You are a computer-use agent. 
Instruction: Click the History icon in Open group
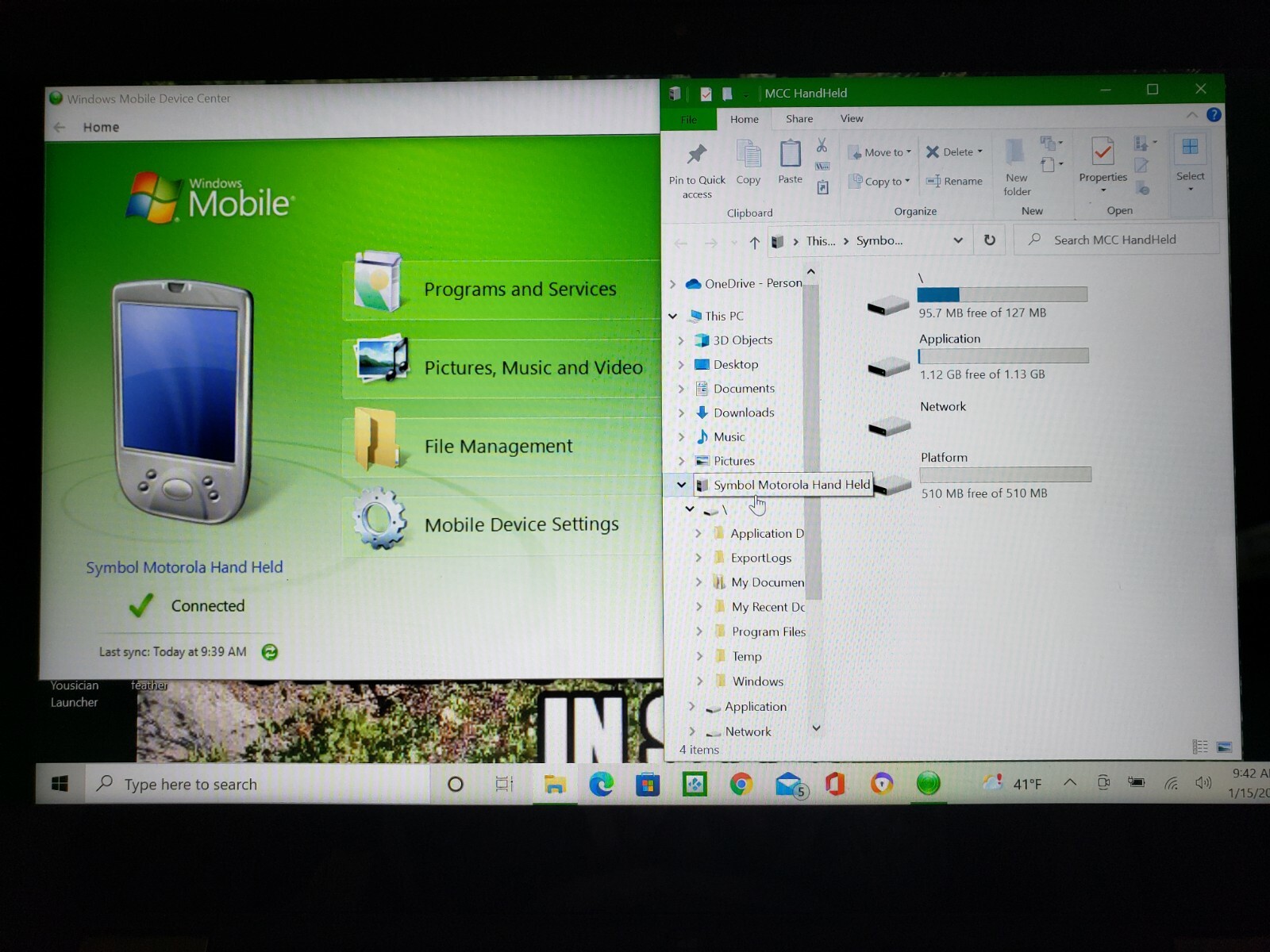click(1142, 188)
